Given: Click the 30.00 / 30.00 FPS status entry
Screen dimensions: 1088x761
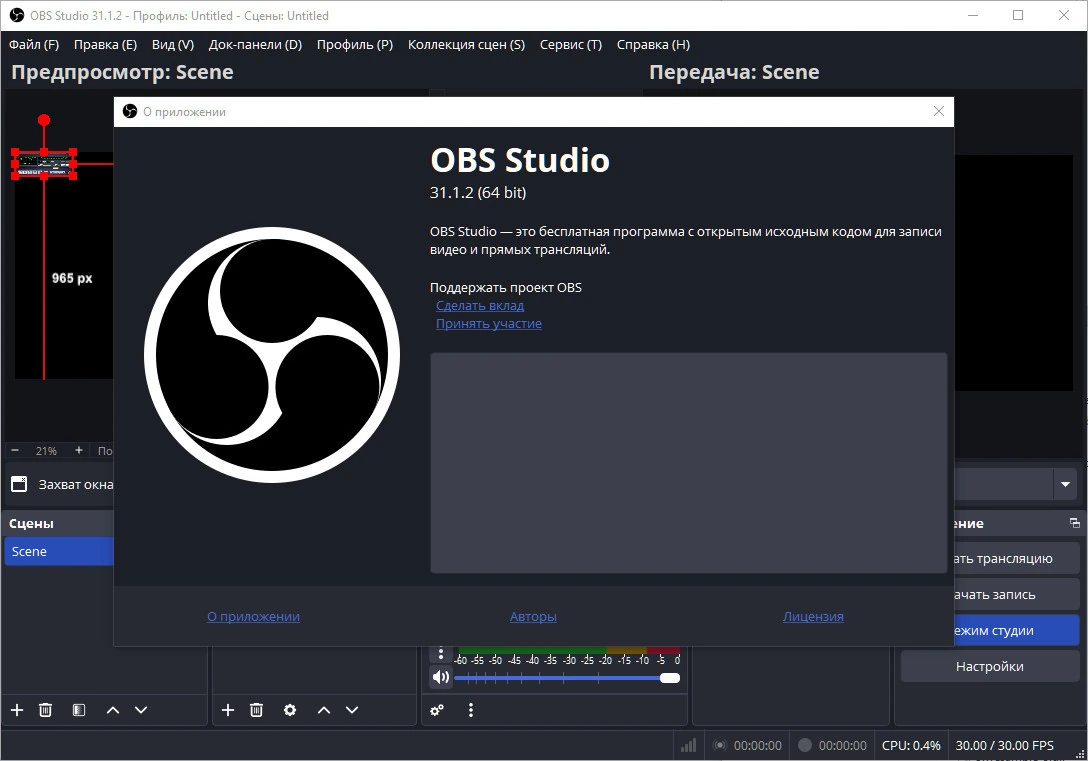Looking at the screenshot, I should point(1004,745).
